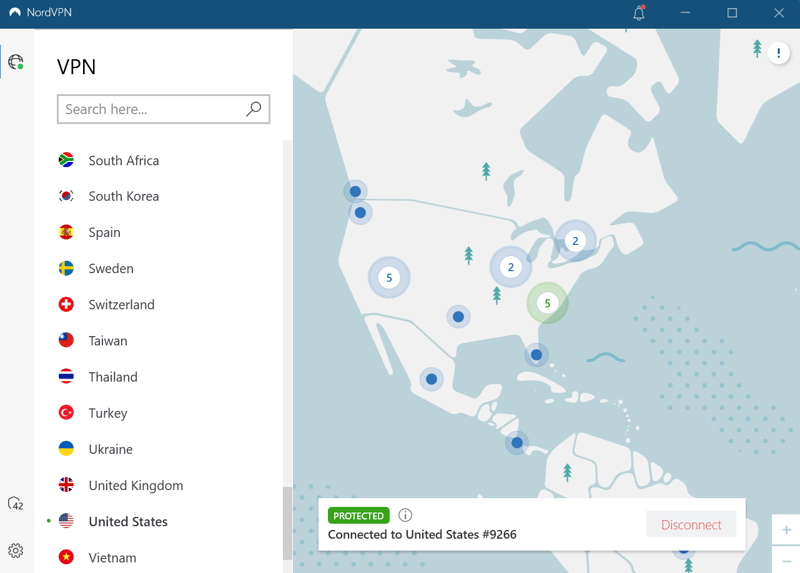This screenshot has height=573, width=800.
Task: Select the lower Pacific Northwest server pin
Action: click(360, 212)
